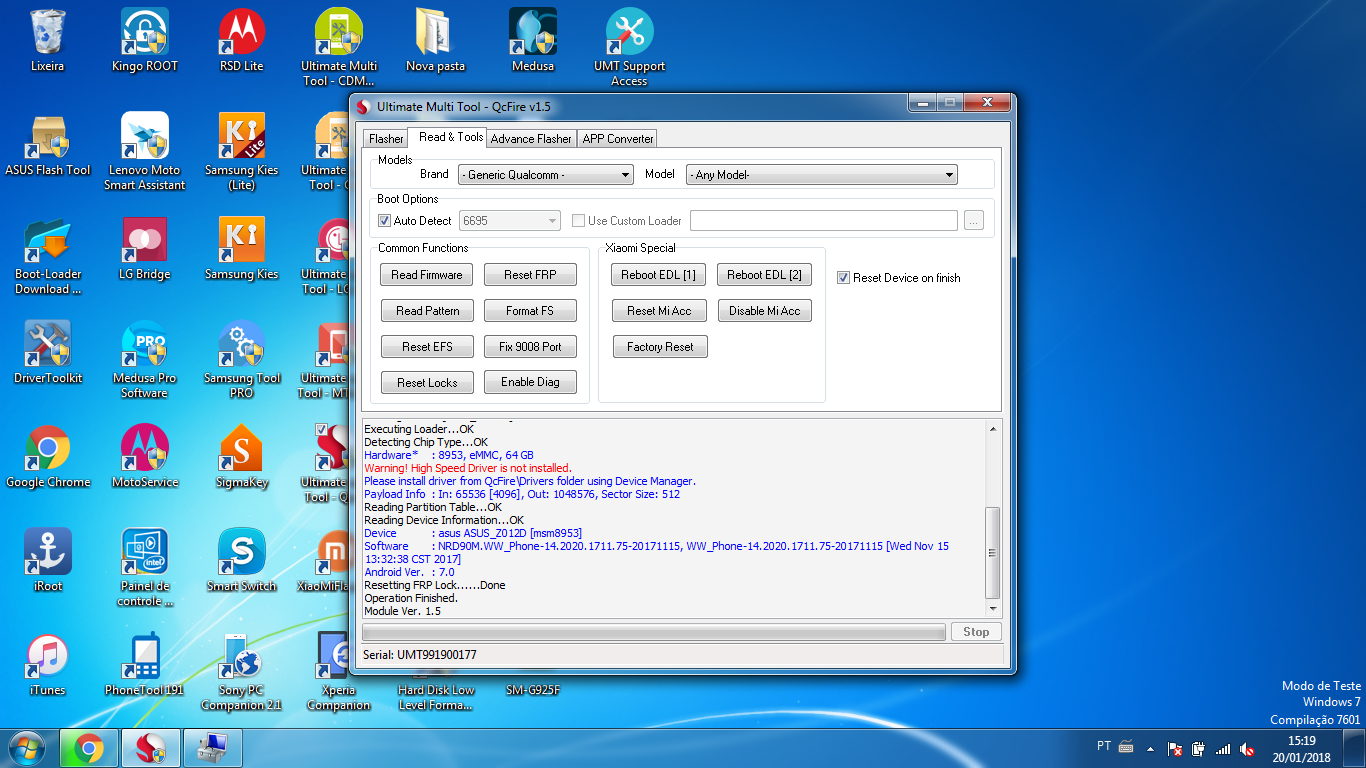Open the network signal tray icon

[1222, 748]
